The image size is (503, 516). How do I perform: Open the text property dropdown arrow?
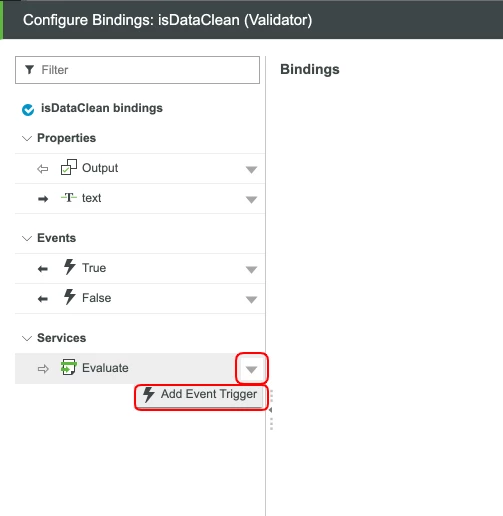tap(251, 200)
